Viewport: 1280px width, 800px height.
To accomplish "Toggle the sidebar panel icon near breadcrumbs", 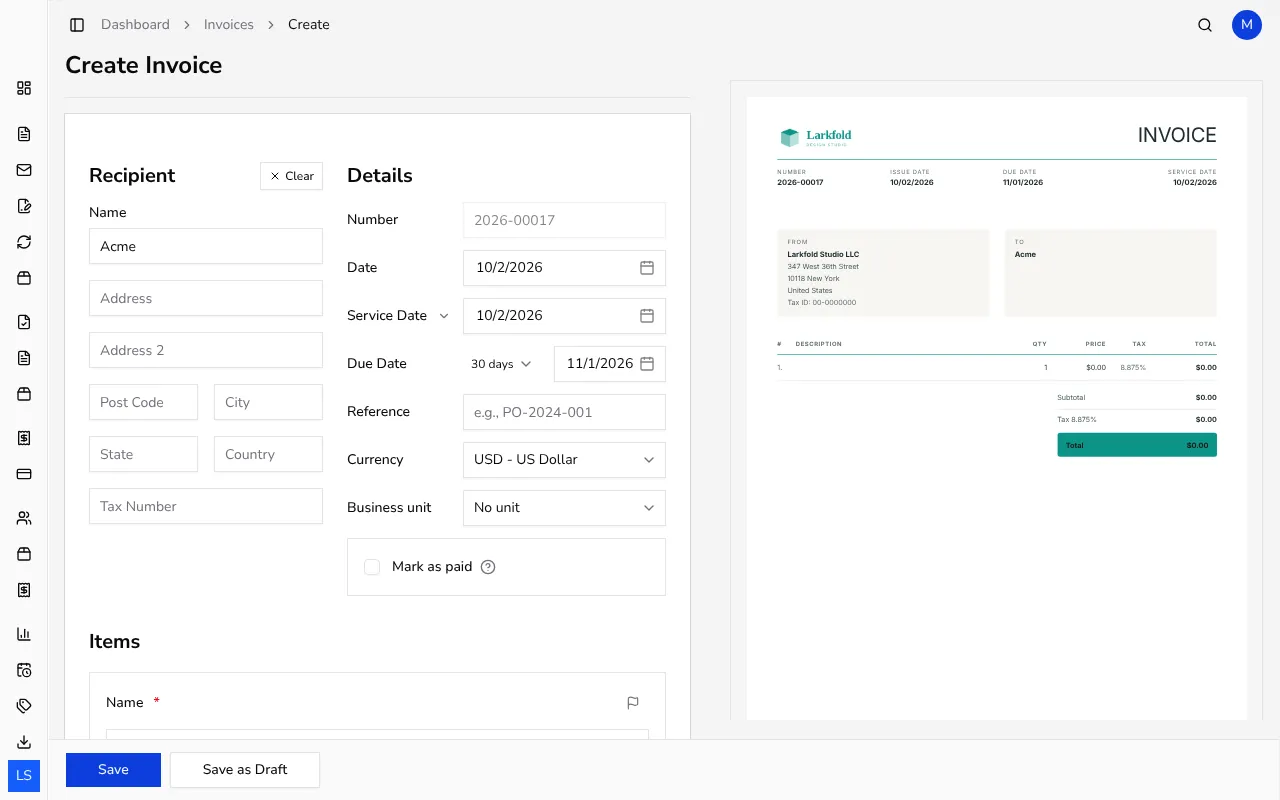I will point(77,25).
